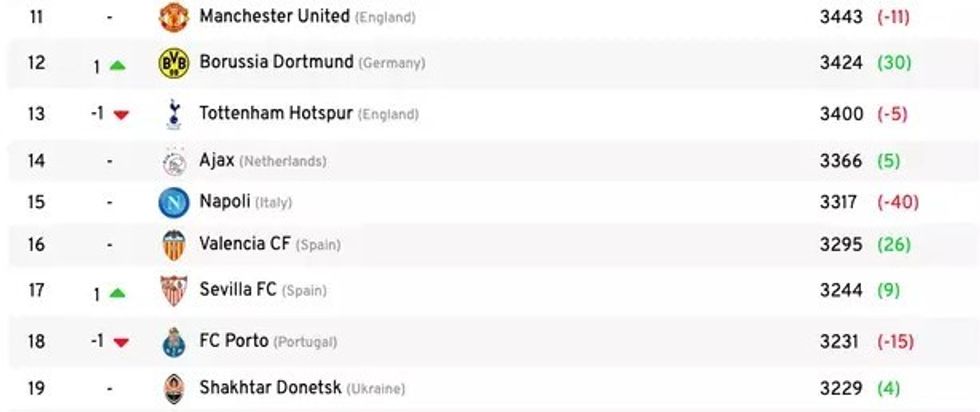Open the Tottenham Hotspur team link
This screenshot has width=980, height=412.
(x=275, y=114)
